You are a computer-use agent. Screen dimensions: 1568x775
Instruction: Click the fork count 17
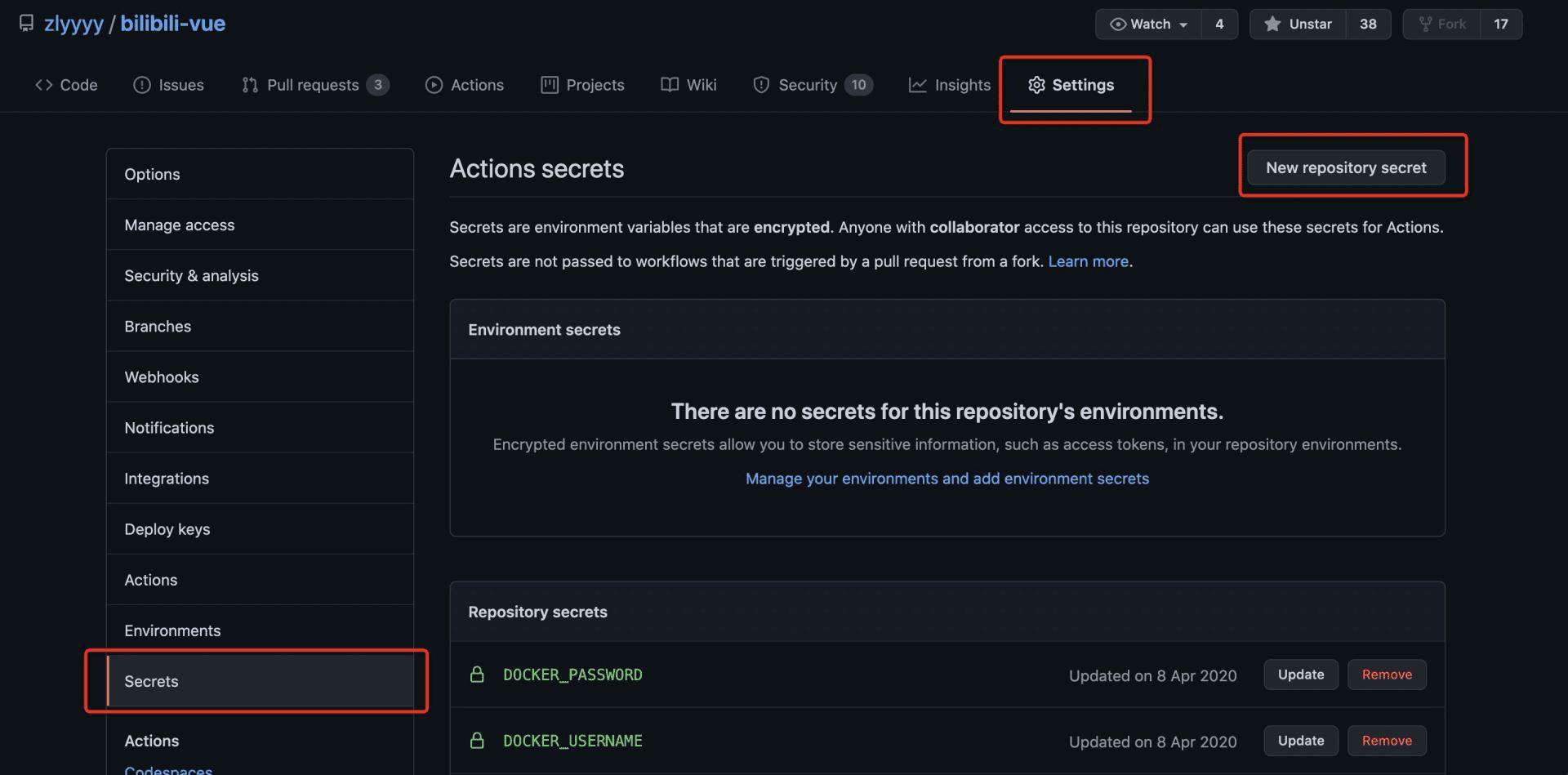pos(1501,24)
